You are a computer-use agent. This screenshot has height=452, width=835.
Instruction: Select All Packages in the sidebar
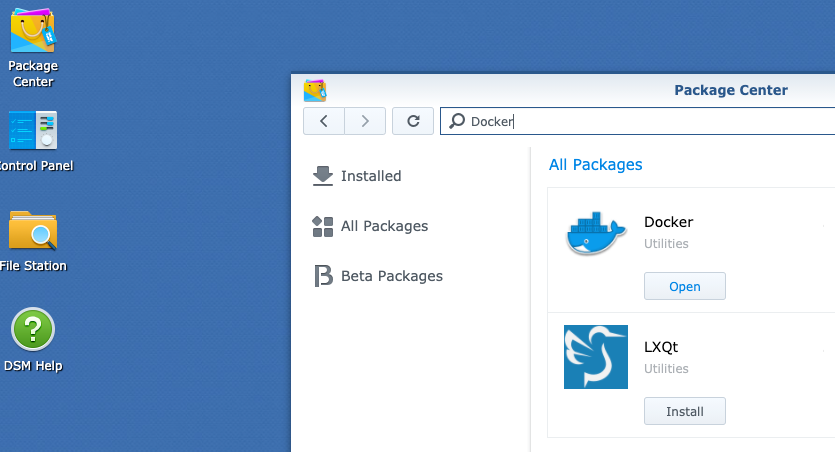pos(384,226)
